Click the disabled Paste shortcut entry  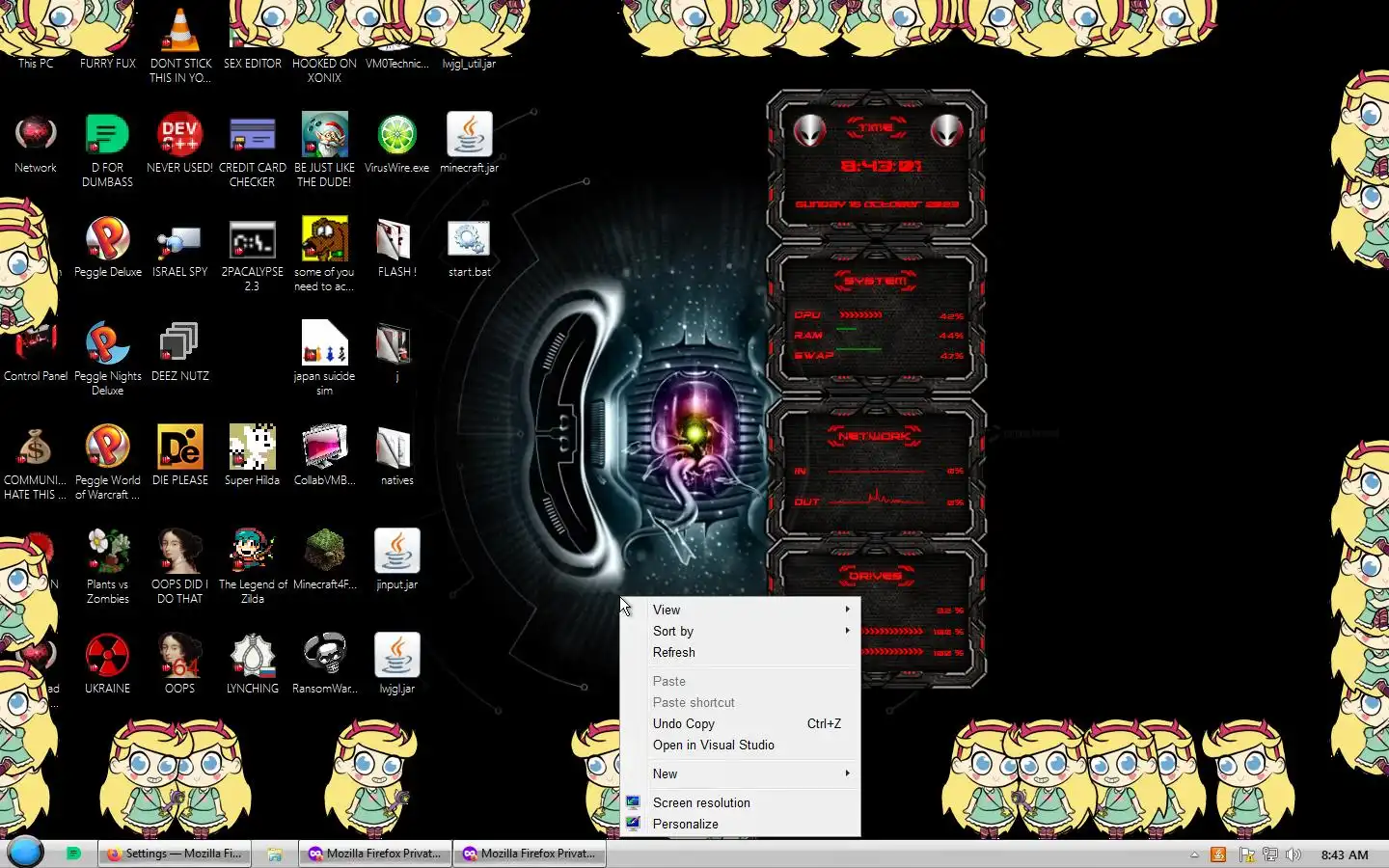click(x=740, y=702)
